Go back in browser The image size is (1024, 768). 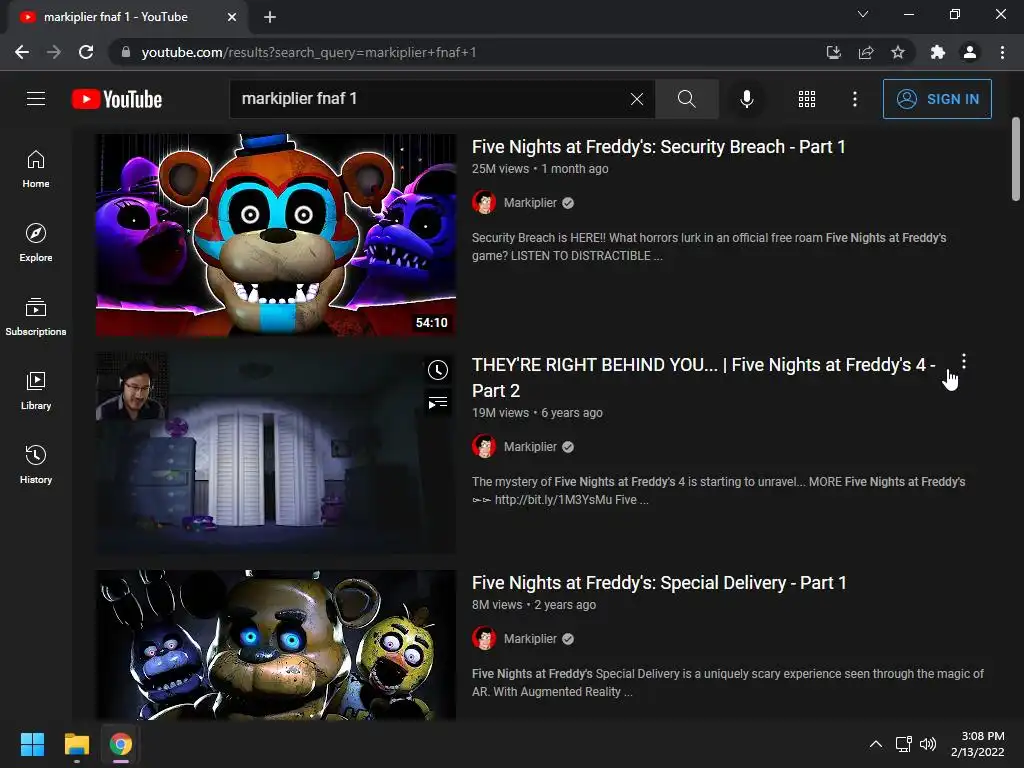(22, 52)
